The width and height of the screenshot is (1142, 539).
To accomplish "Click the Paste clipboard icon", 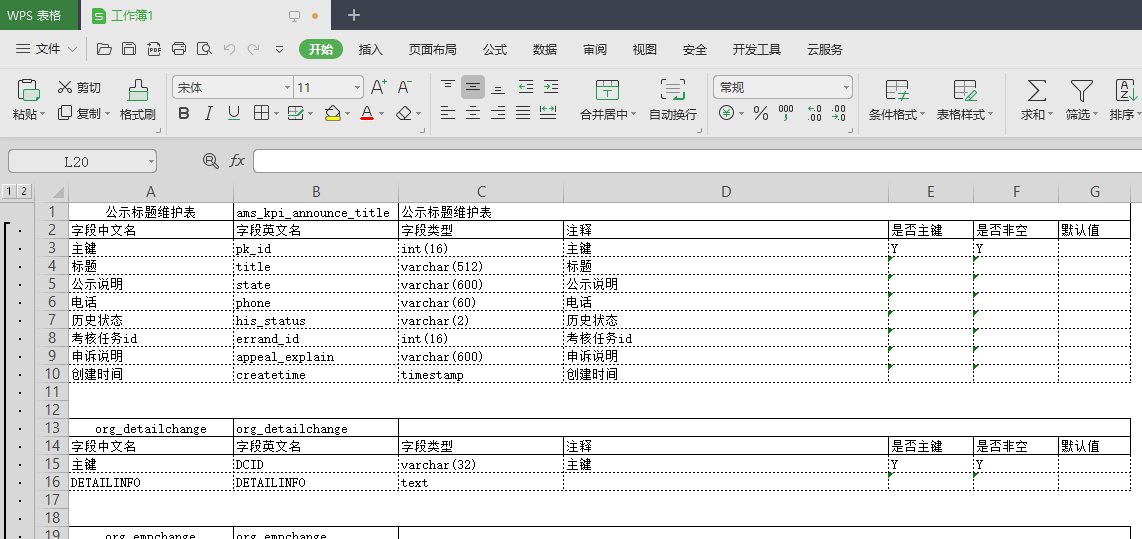I will pyautogui.click(x=28, y=90).
